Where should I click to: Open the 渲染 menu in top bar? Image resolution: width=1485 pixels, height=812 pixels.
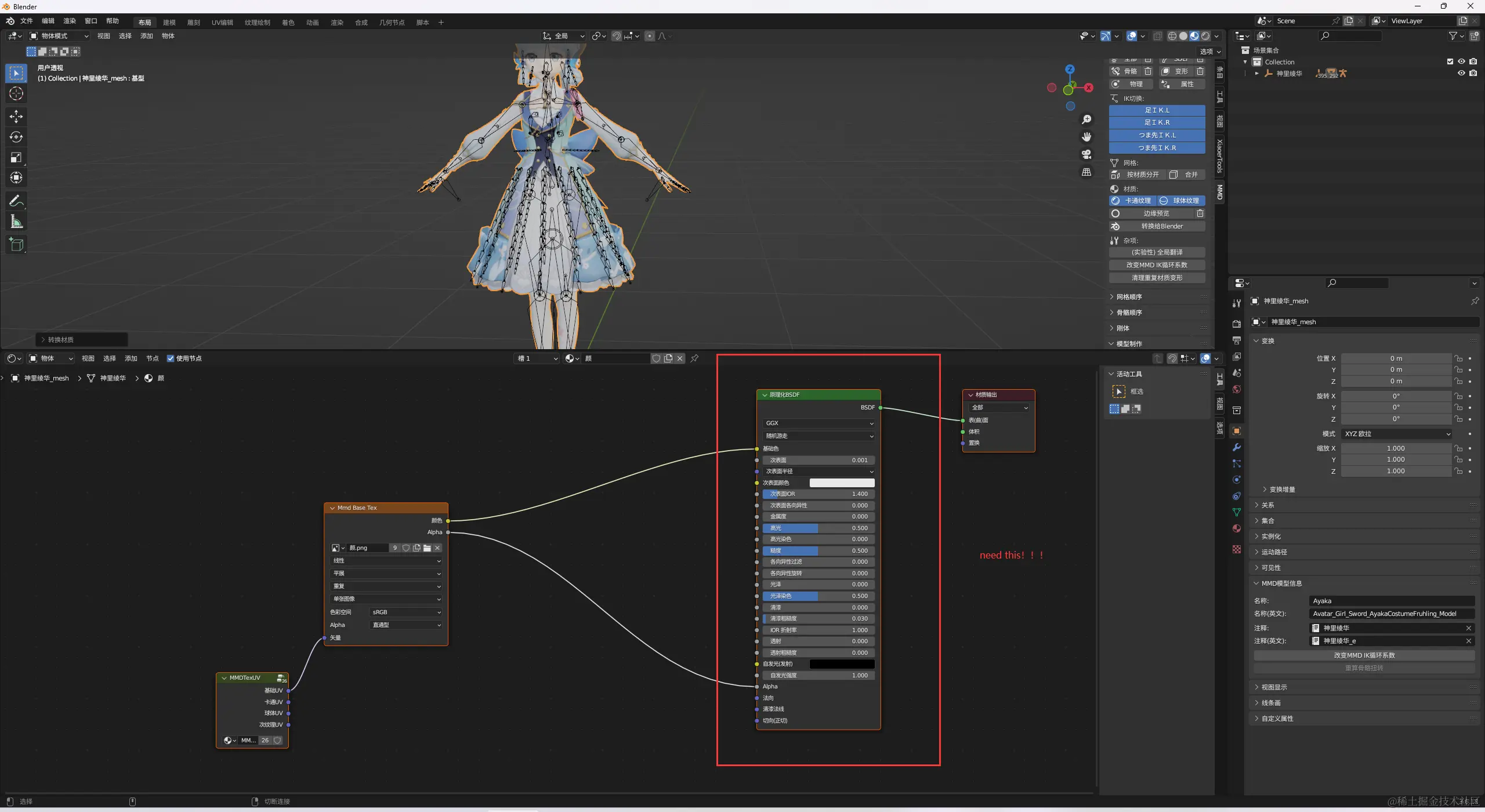(x=70, y=21)
